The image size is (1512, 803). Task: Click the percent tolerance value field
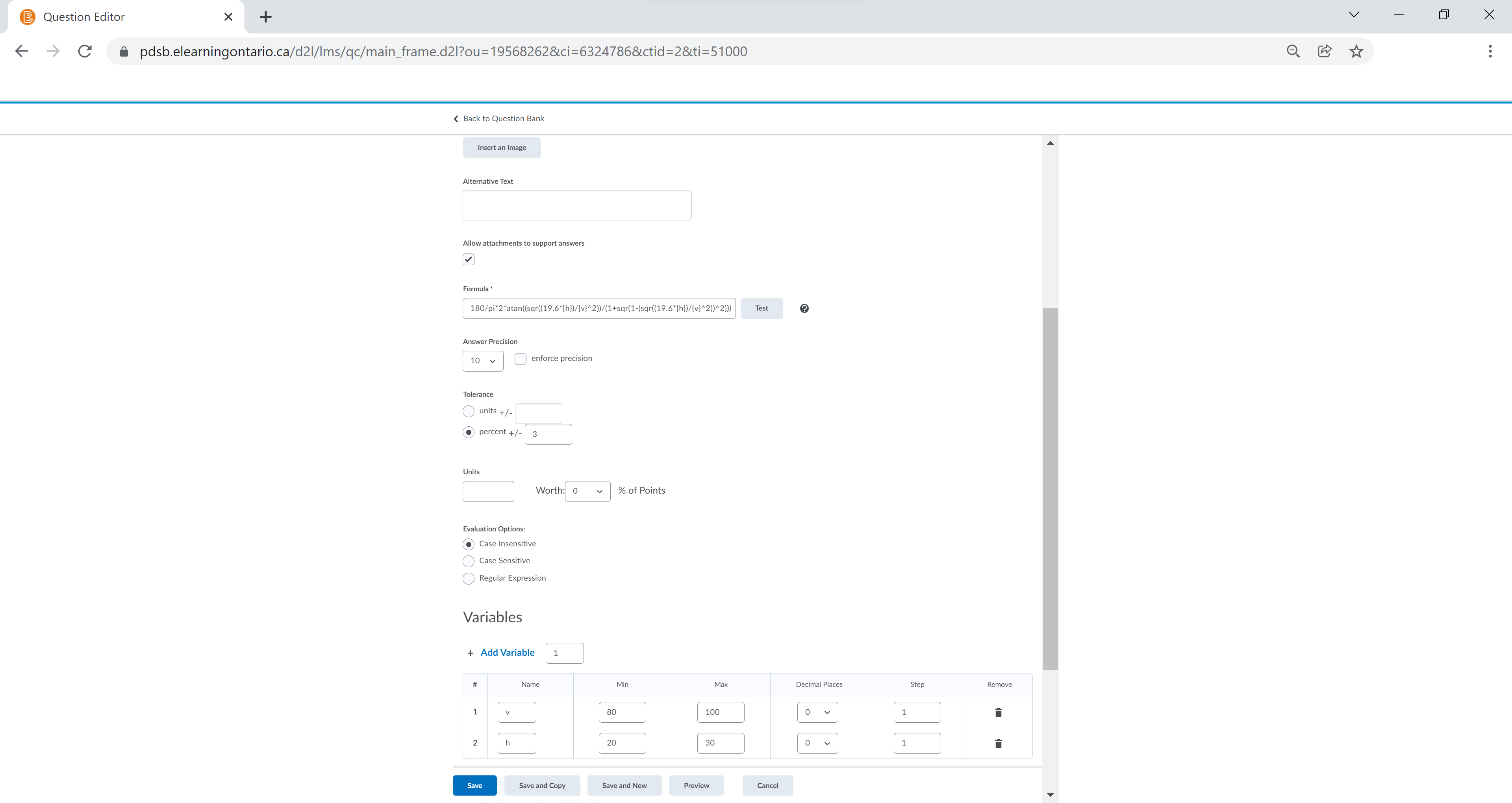(x=548, y=435)
